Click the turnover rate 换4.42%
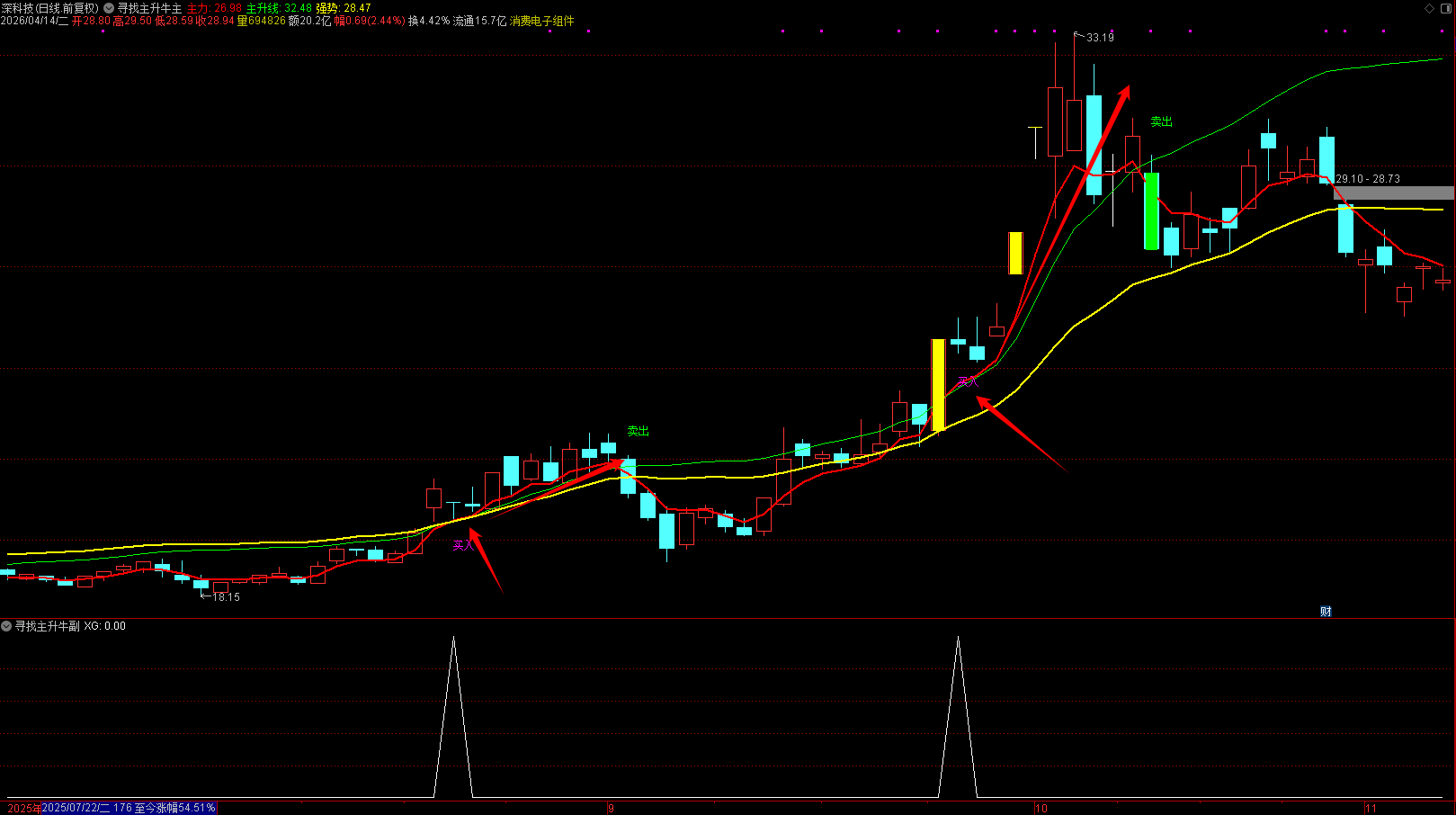 coord(429,21)
